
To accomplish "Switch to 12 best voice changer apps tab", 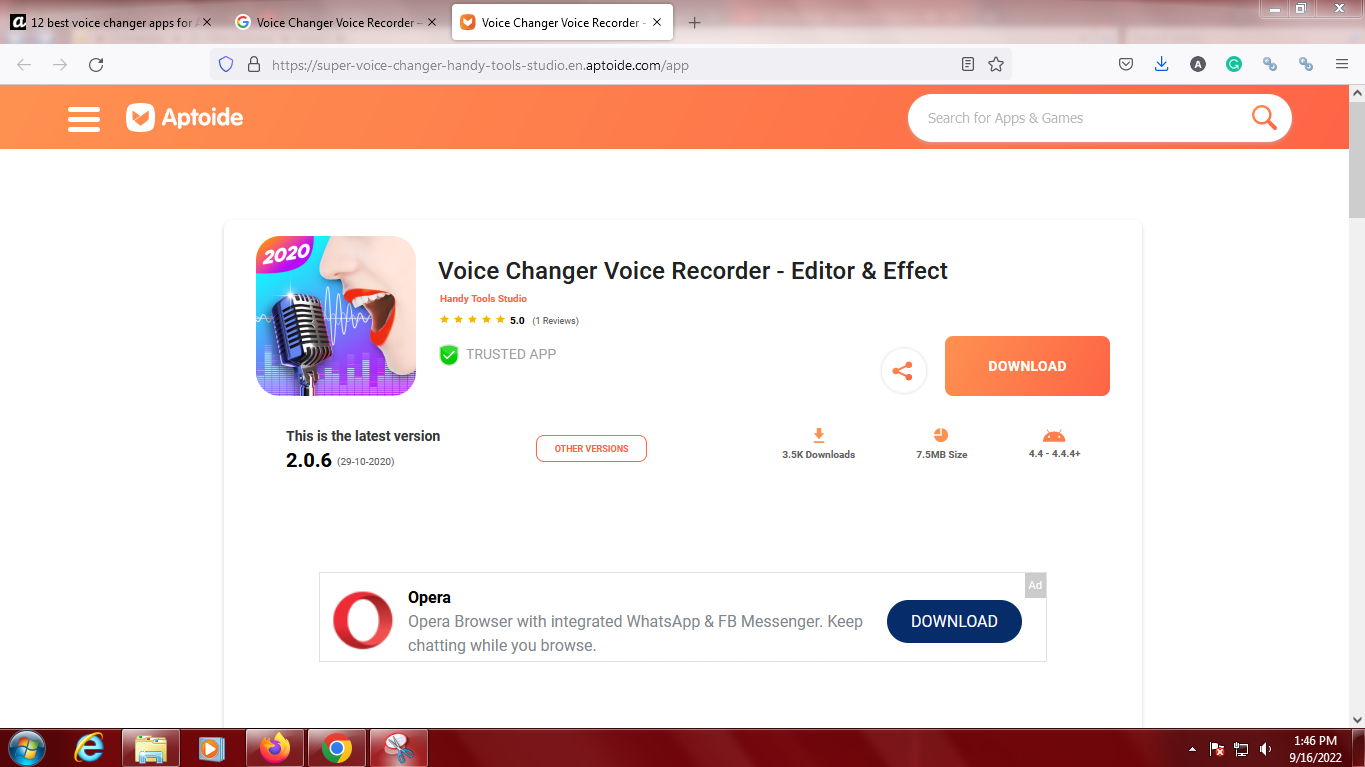I will tap(112, 22).
